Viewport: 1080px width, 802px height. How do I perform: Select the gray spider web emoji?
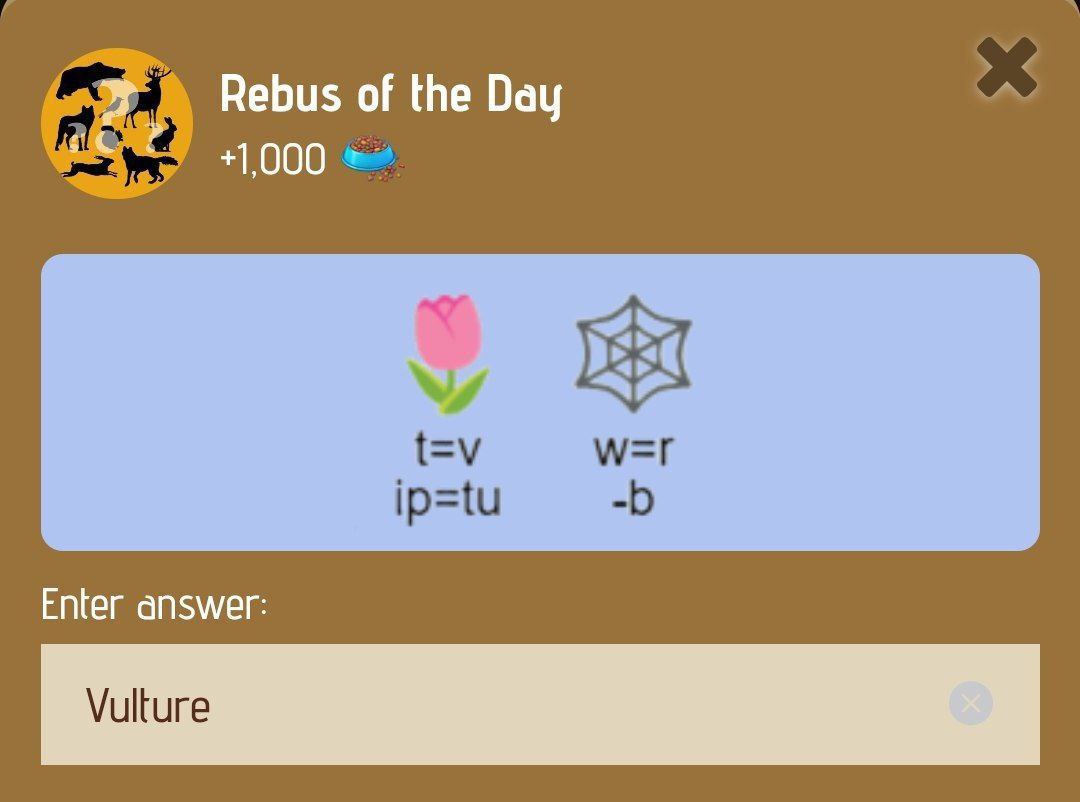(x=633, y=353)
